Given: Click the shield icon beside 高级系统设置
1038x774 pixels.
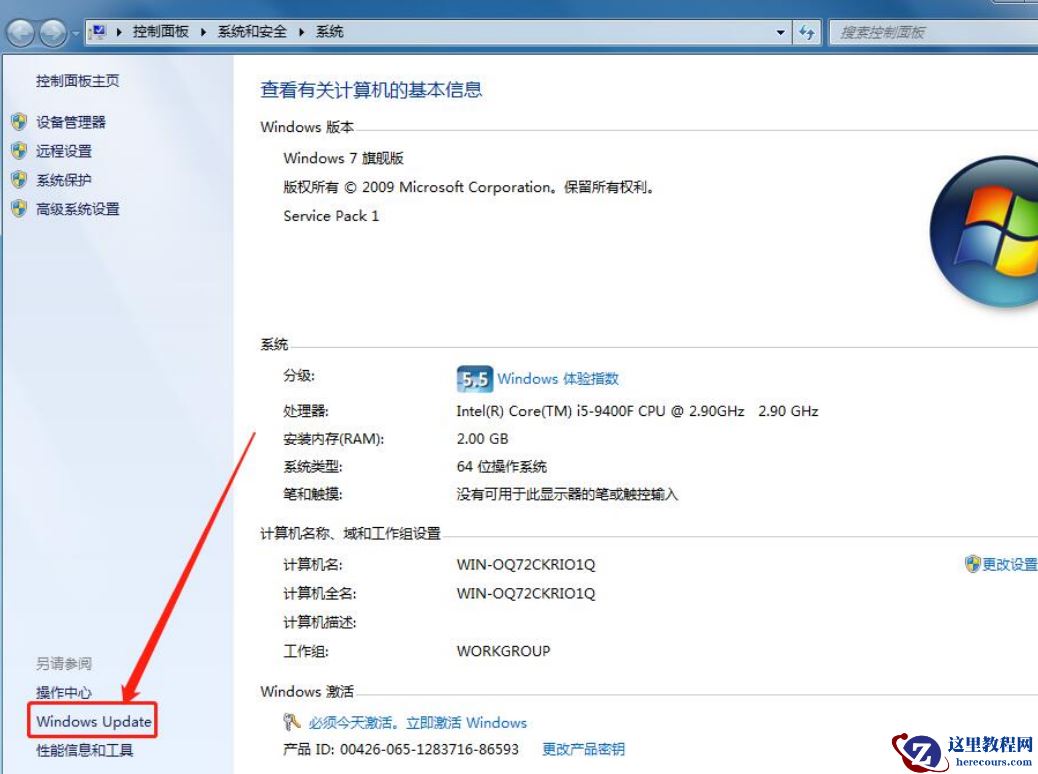Looking at the screenshot, I should pos(20,209).
